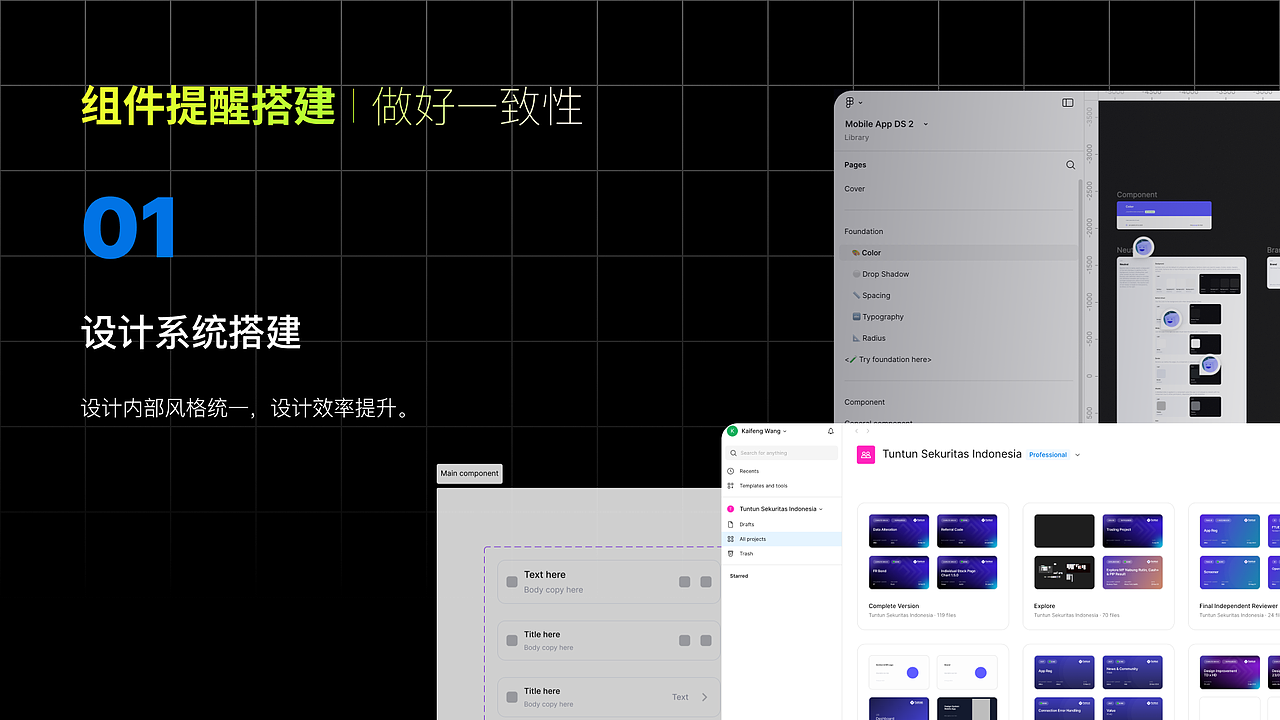Click the Starred heading in the sidebar
Image resolution: width=1280 pixels, height=720 pixels.
[739, 576]
